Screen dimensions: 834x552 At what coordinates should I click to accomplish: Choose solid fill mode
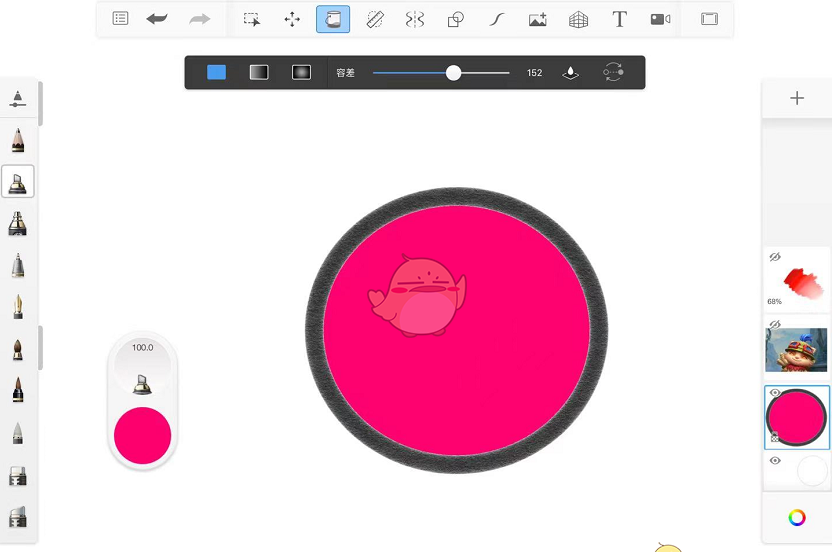pyautogui.click(x=216, y=72)
